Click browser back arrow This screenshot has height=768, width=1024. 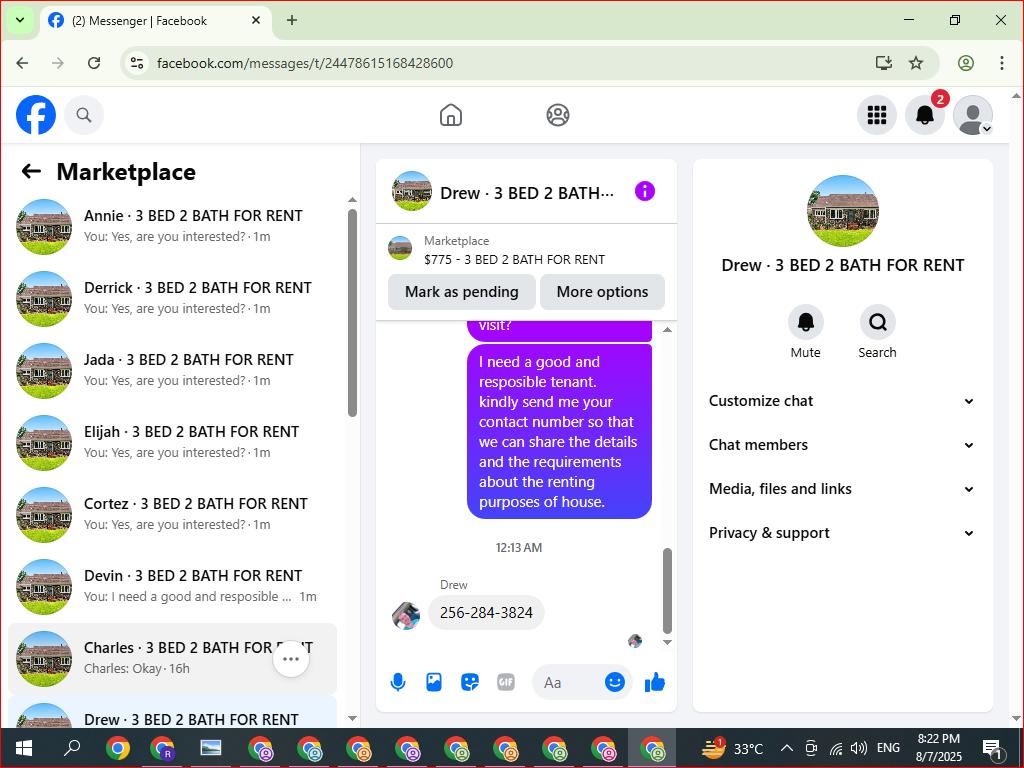tap(22, 63)
